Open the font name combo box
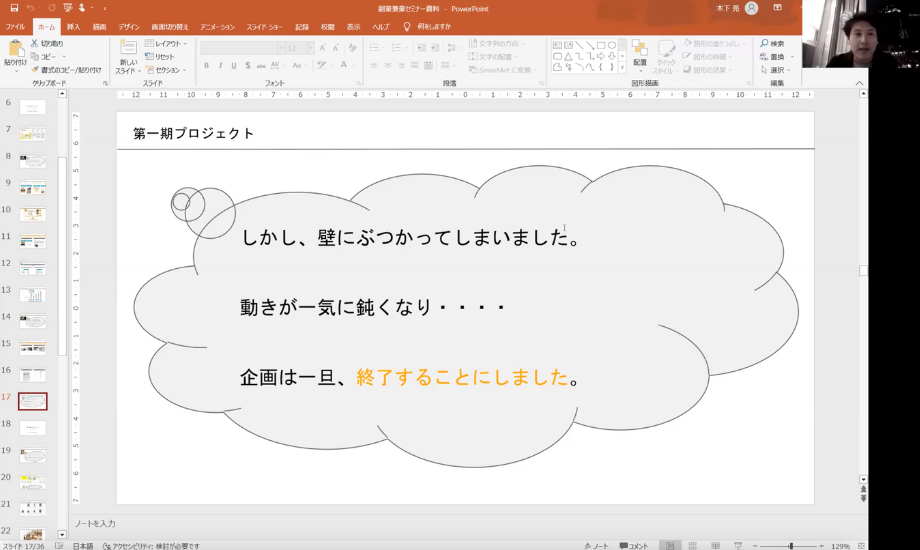Screen dimensions: 920x550 (x=242, y=48)
